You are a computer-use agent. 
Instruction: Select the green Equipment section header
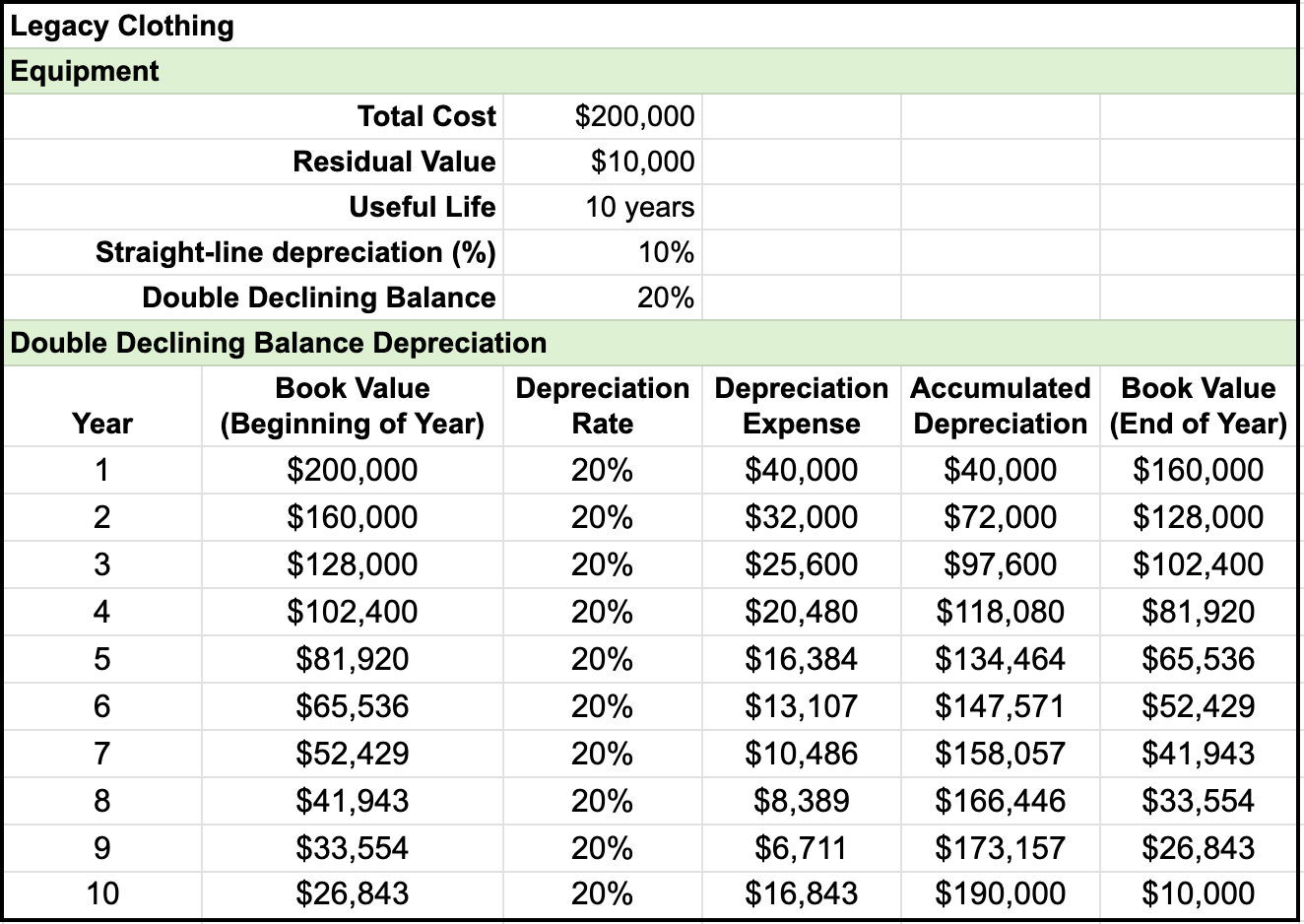click(x=84, y=71)
